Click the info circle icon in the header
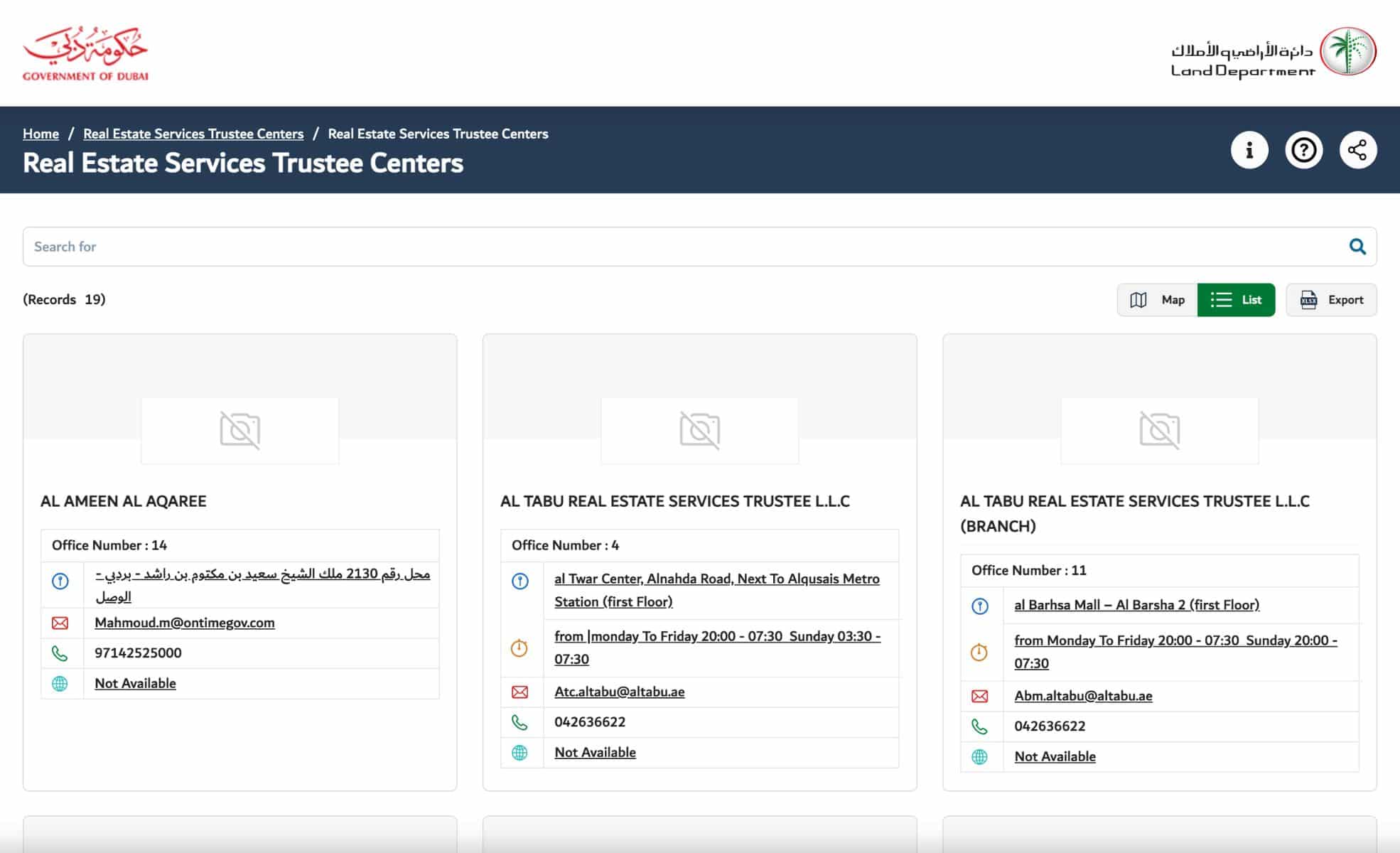 [1251, 149]
